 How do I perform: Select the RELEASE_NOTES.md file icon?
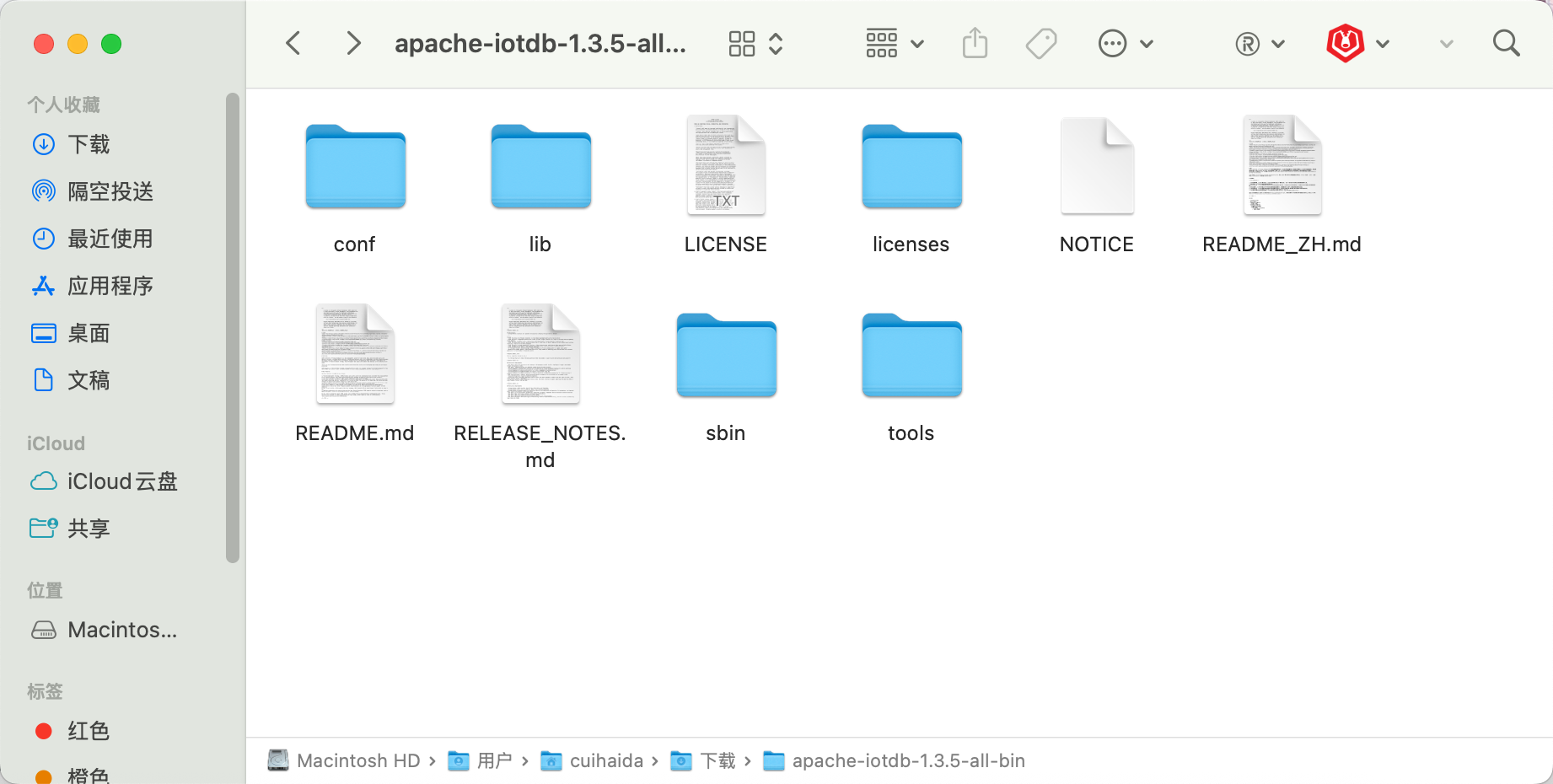point(540,354)
